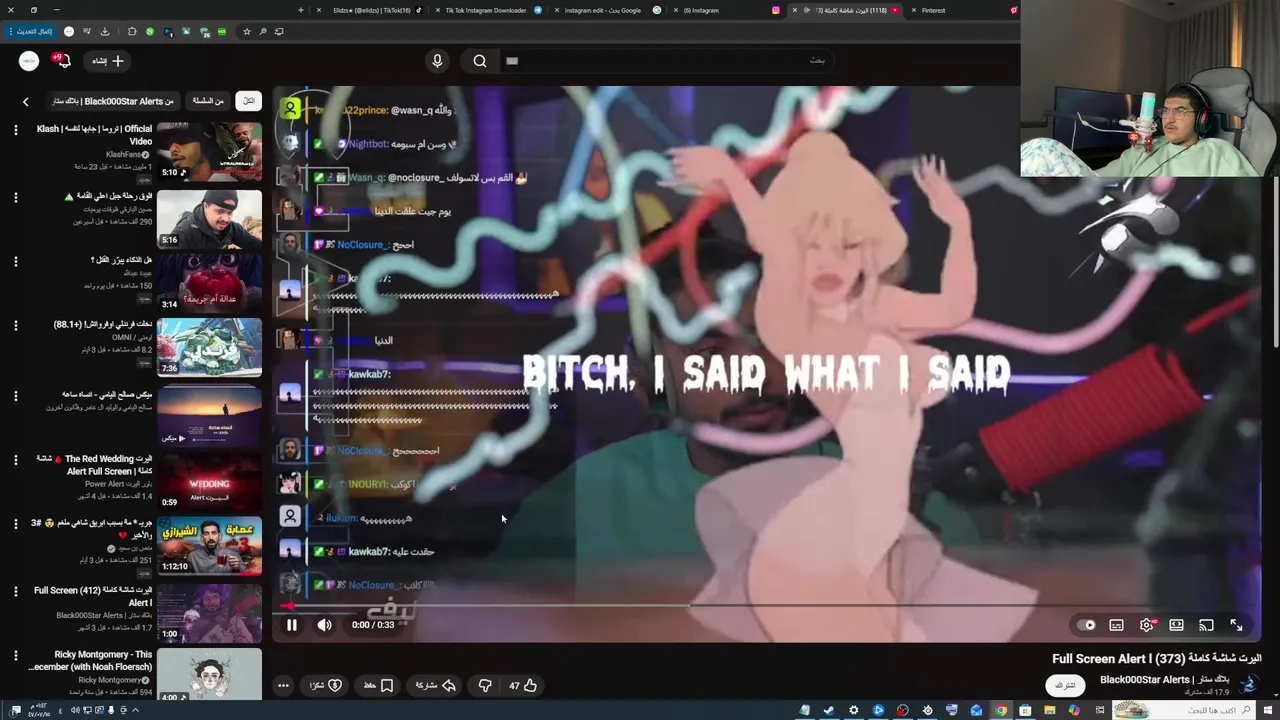This screenshot has width=1280, height=720.
Task: Subscribe to Black000Star Alerts with اشتراك button
Action: pos(1066,685)
